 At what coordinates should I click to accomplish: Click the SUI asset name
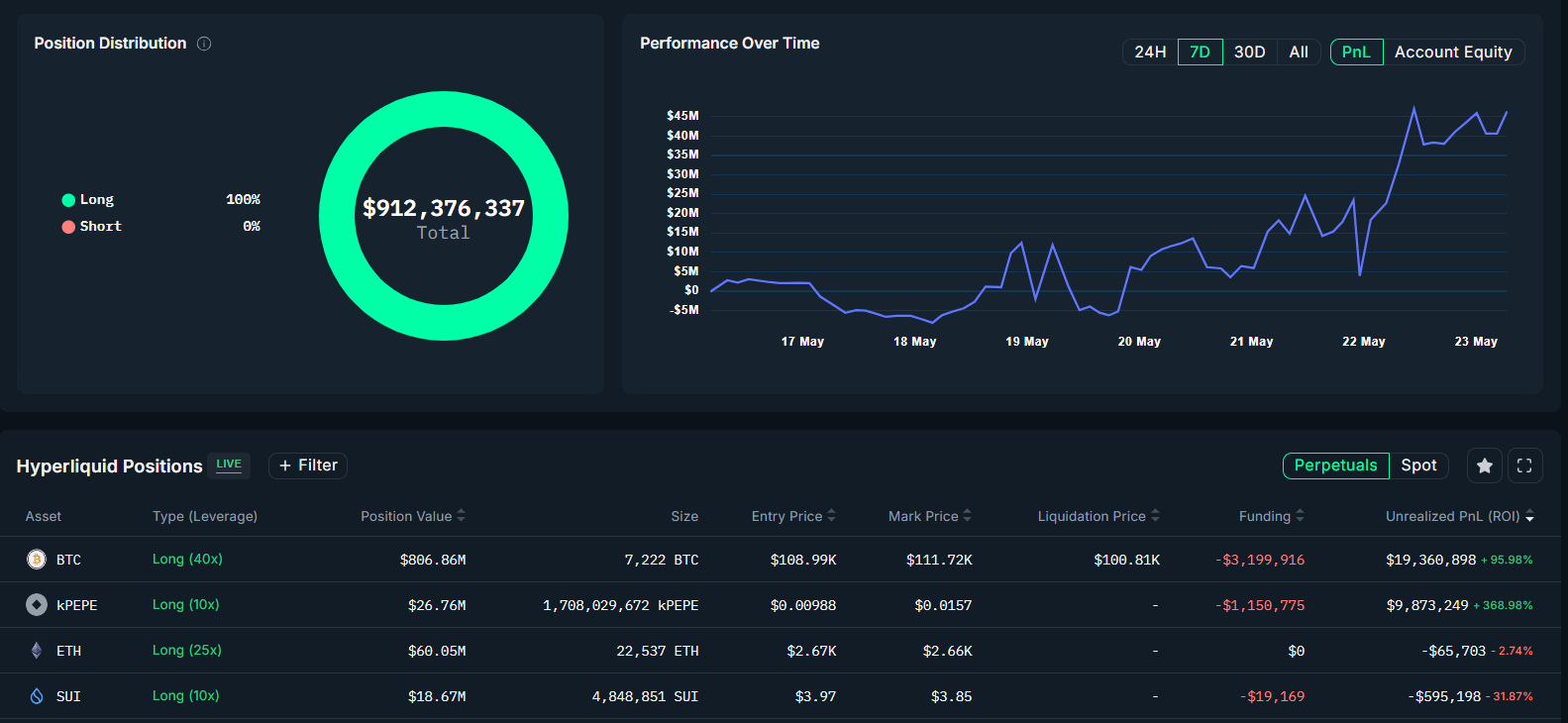[x=68, y=696]
